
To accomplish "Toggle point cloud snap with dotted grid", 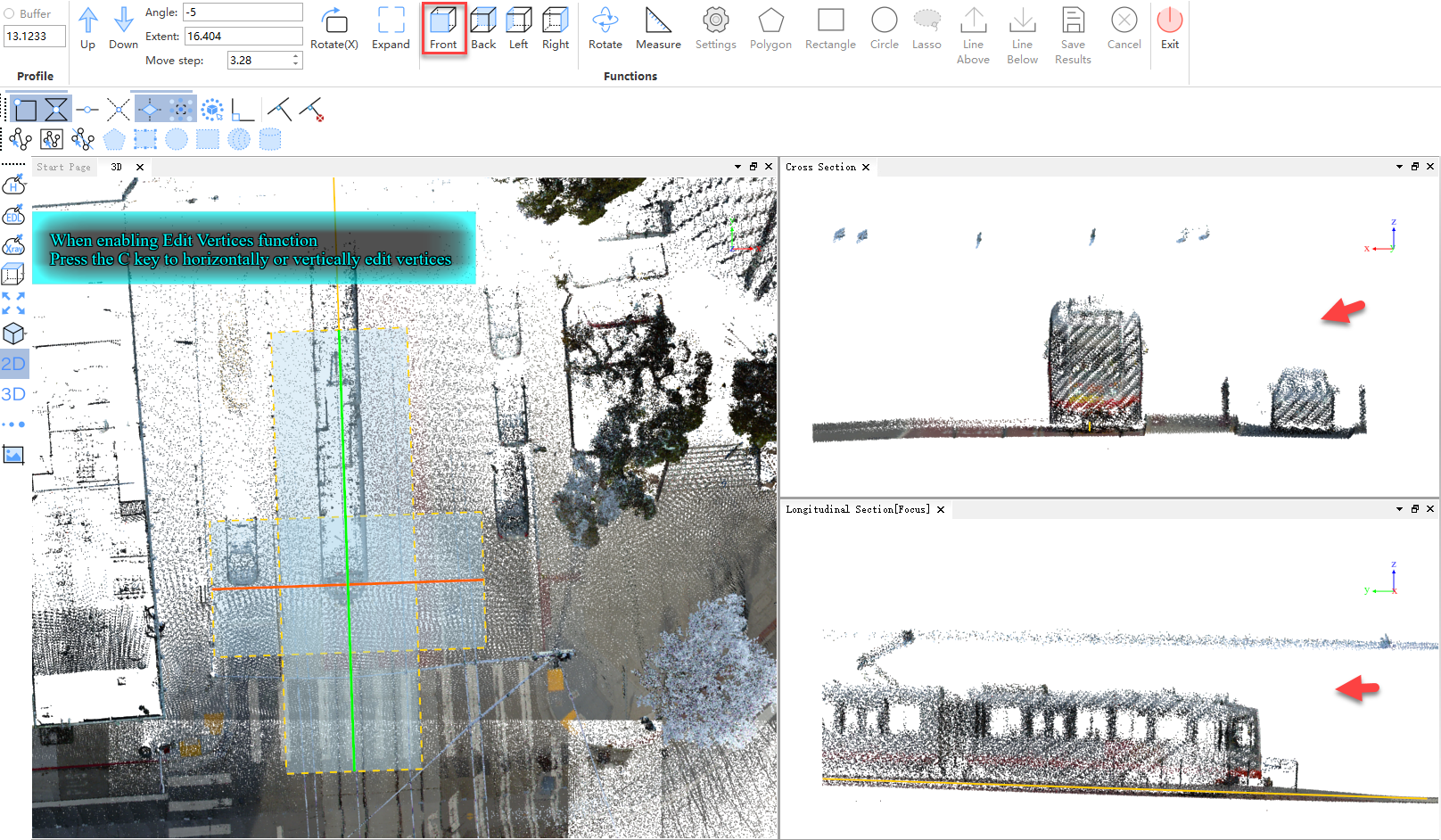I will [x=180, y=110].
